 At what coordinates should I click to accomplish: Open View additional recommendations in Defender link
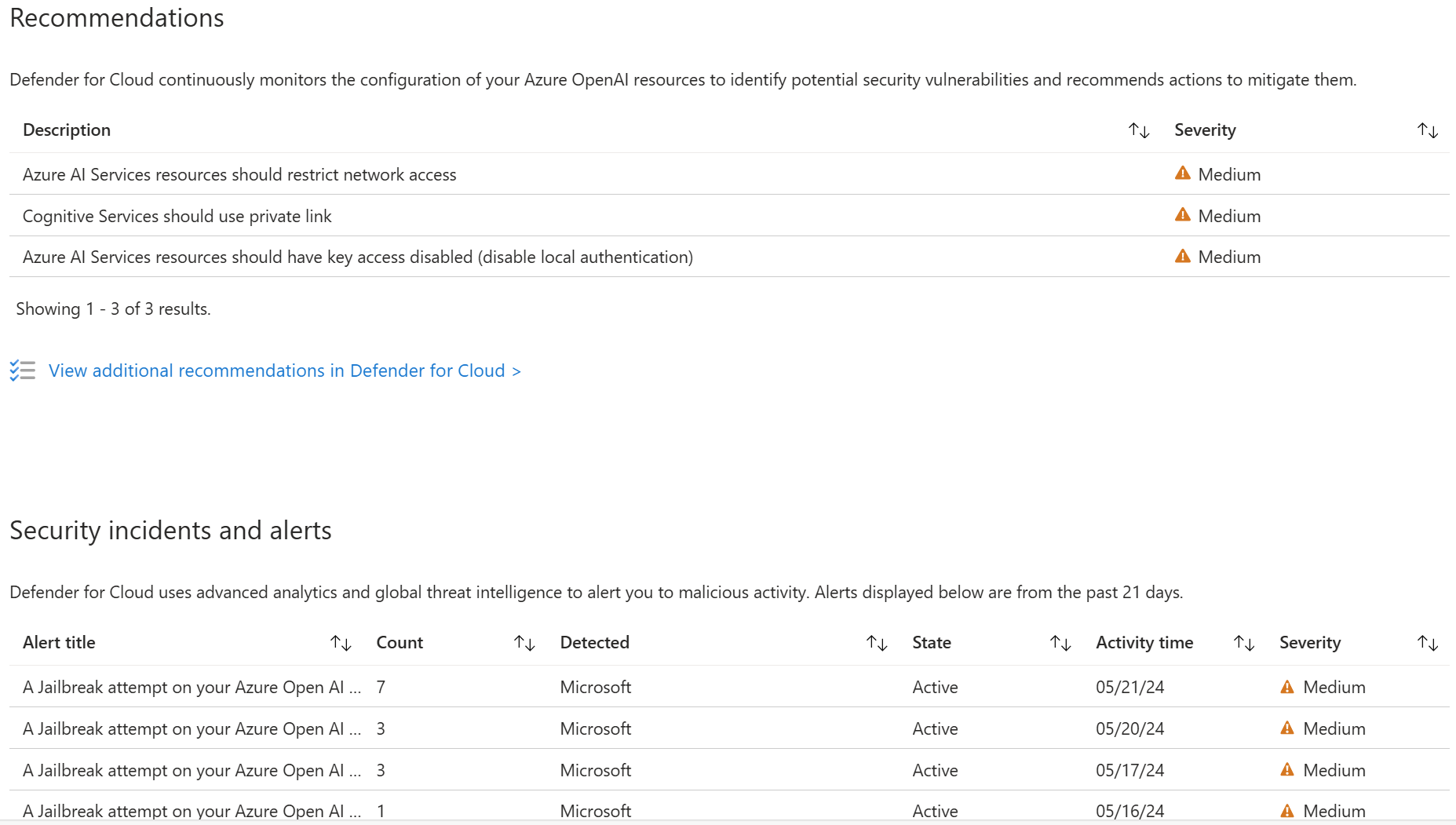click(x=284, y=371)
